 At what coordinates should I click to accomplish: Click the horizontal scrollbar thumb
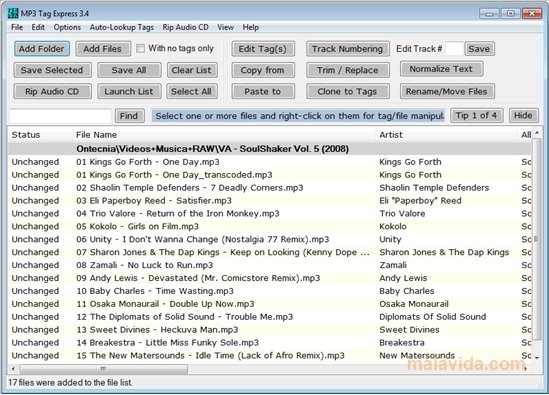pos(103,369)
